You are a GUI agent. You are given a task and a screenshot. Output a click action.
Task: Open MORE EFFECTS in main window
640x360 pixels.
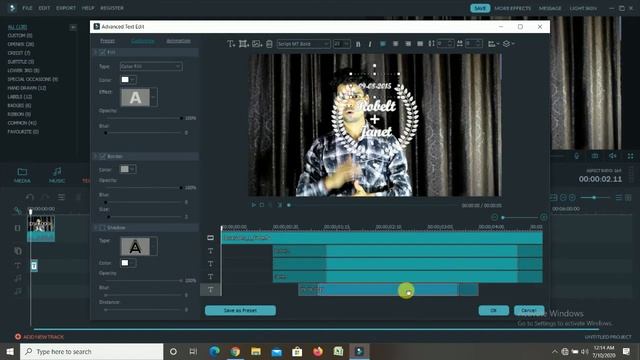(513, 8)
